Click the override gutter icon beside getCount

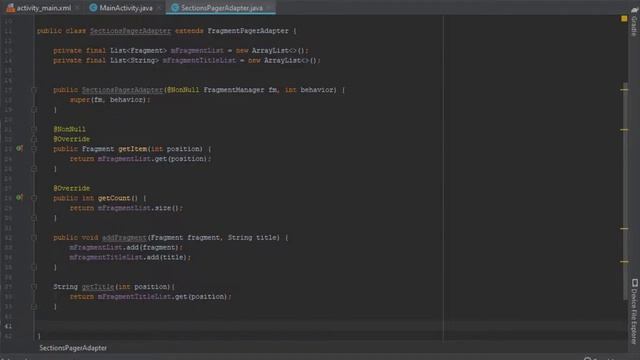19,198
